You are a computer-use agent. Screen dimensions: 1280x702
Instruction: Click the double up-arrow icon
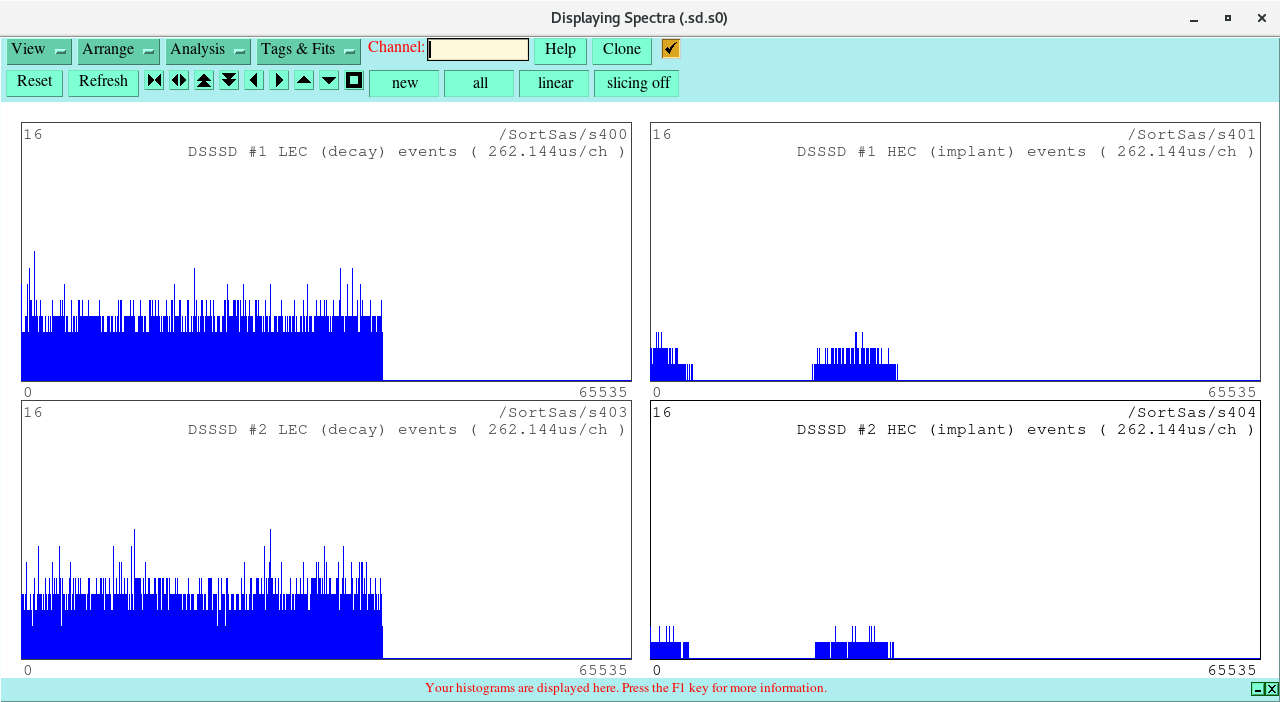(x=204, y=81)
